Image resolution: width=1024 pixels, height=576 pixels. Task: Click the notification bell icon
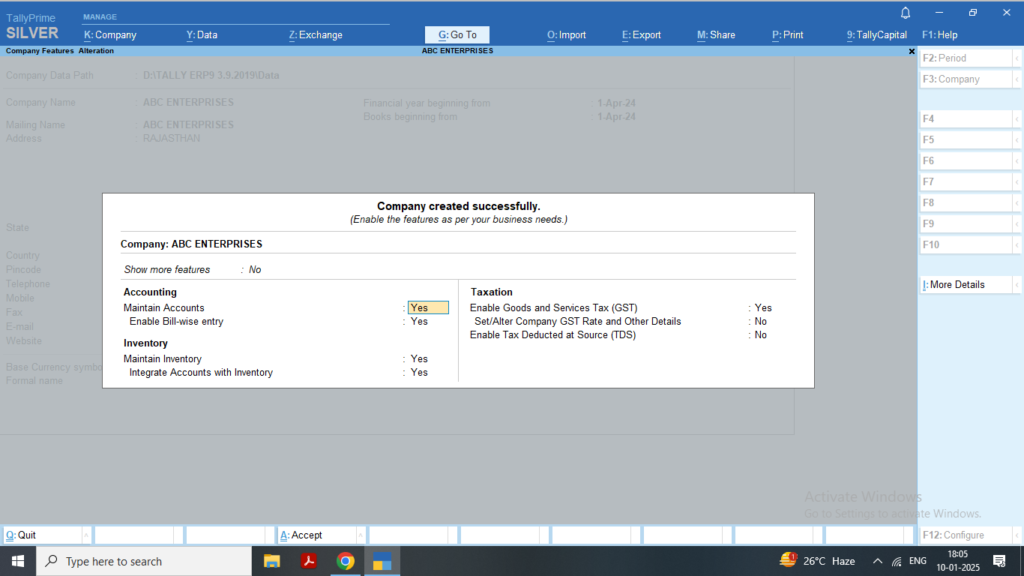(x=906, y=13)
